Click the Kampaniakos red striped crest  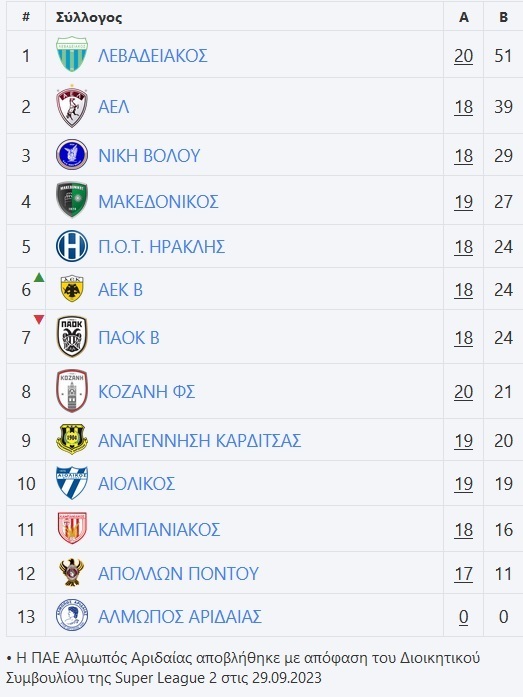click(x=72, y=529)
